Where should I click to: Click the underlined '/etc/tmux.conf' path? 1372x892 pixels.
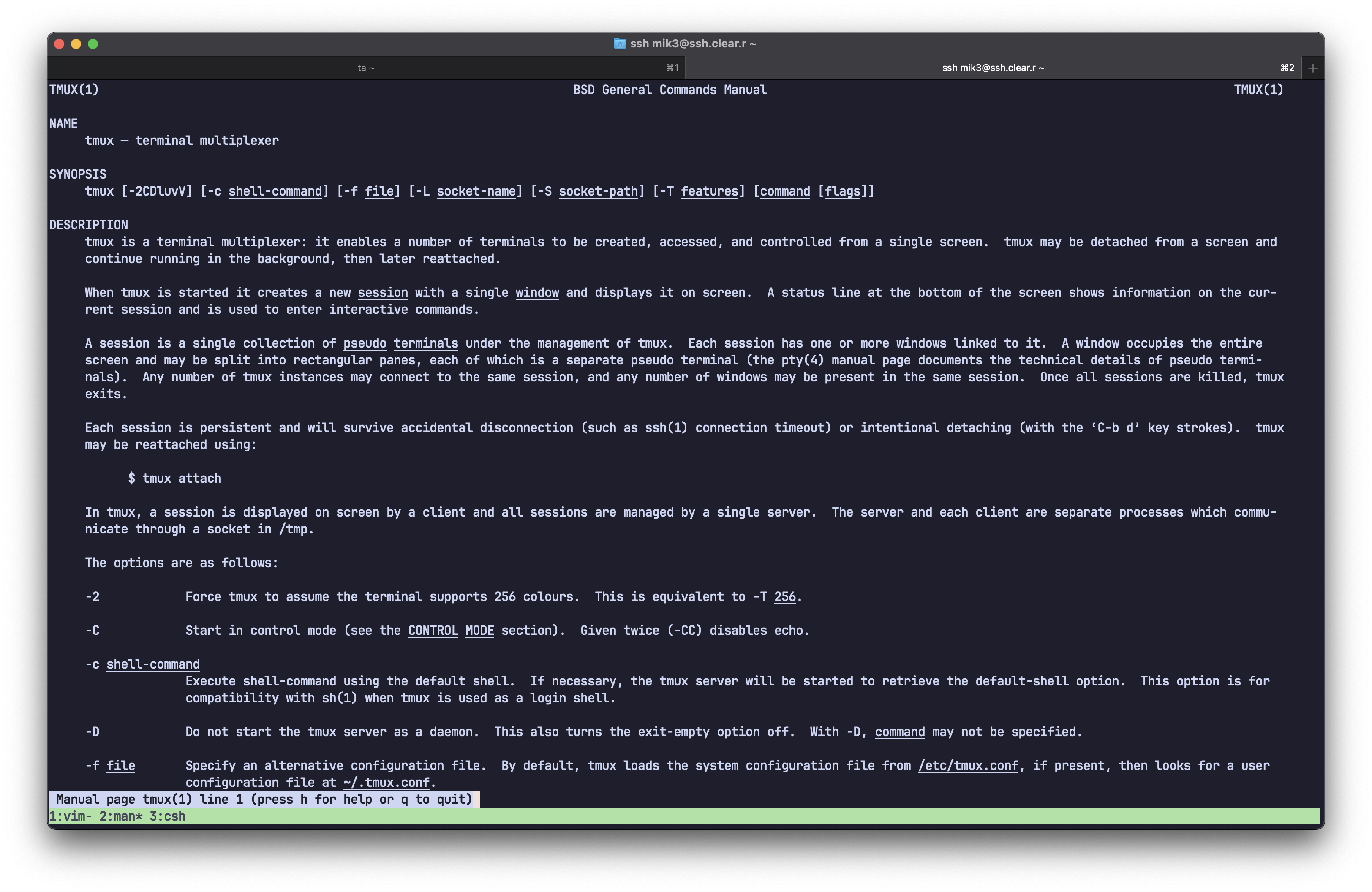[x=969, y=766]
